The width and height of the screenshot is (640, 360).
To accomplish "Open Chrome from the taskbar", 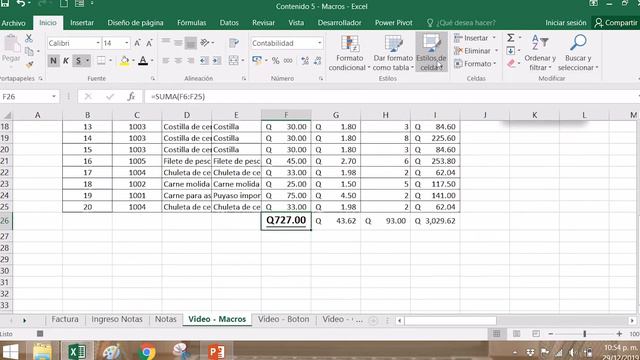I will pyautogui.click(x=147, y=351).
